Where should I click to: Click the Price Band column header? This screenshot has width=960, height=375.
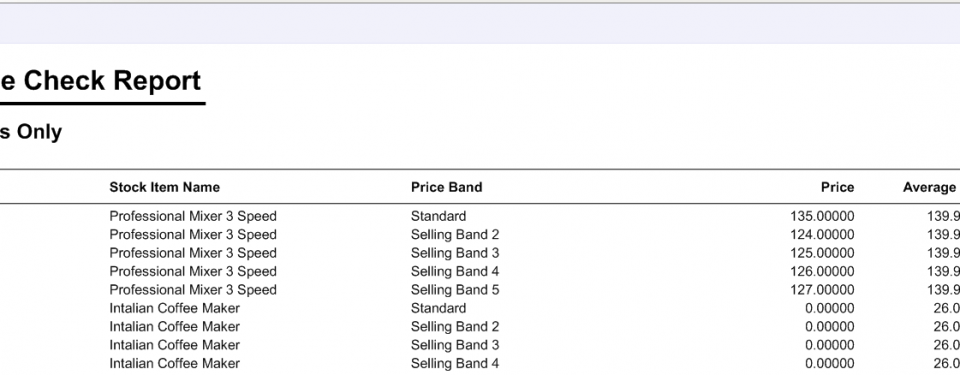446,188
